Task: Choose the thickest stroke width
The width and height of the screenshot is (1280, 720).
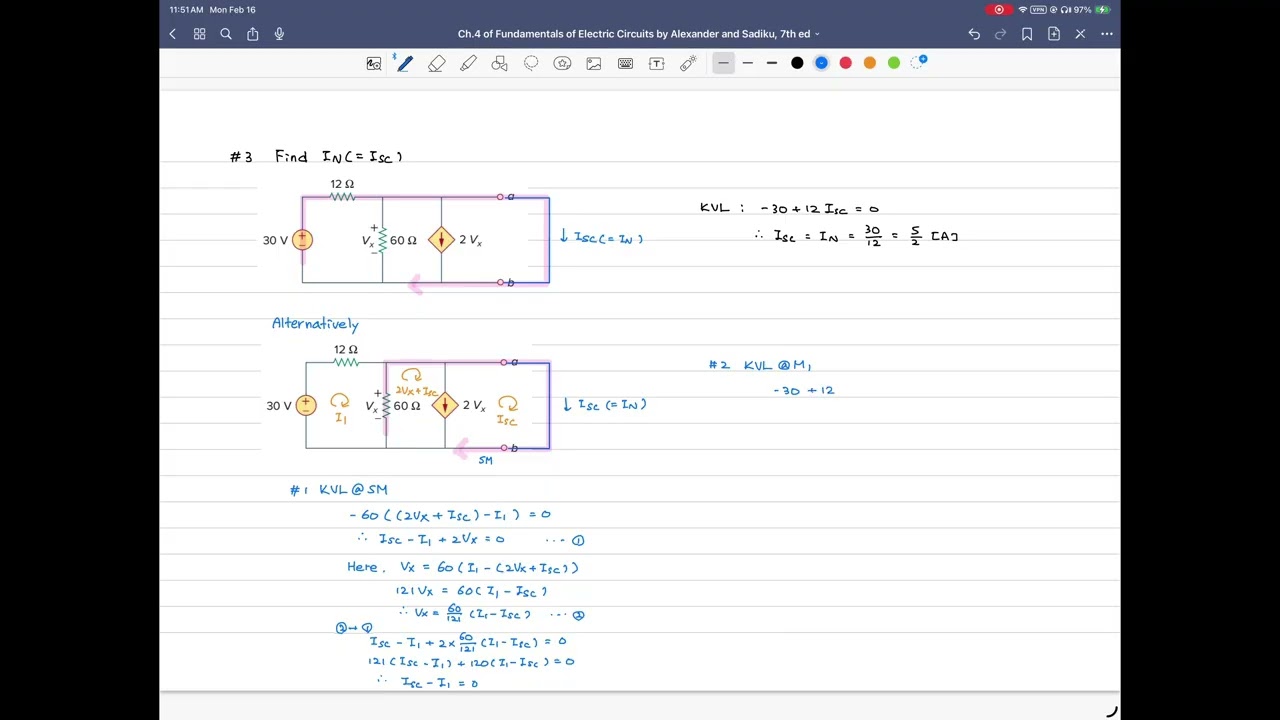Action: (x=772, y=63)
